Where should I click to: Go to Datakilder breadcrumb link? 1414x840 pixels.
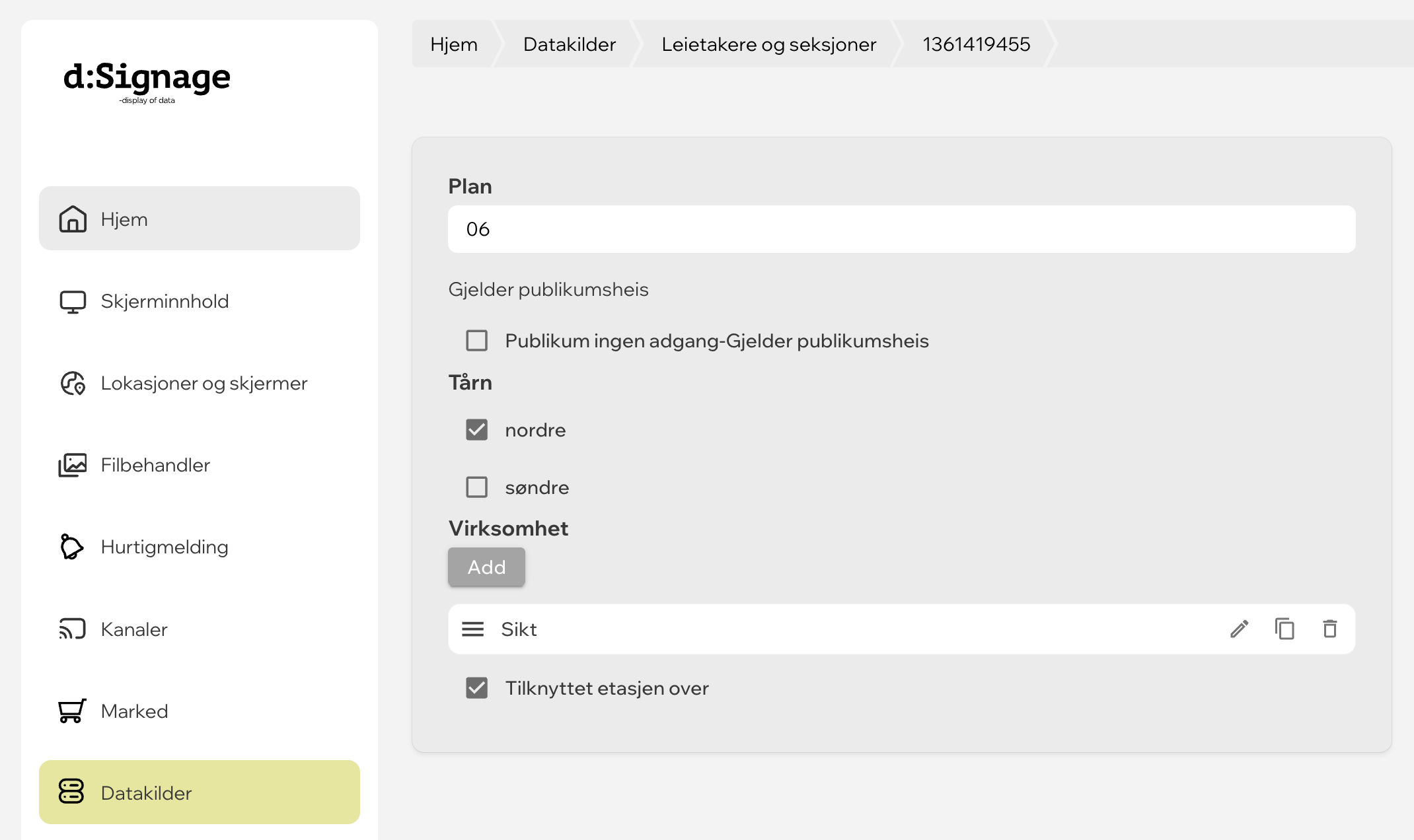point(569,44)
